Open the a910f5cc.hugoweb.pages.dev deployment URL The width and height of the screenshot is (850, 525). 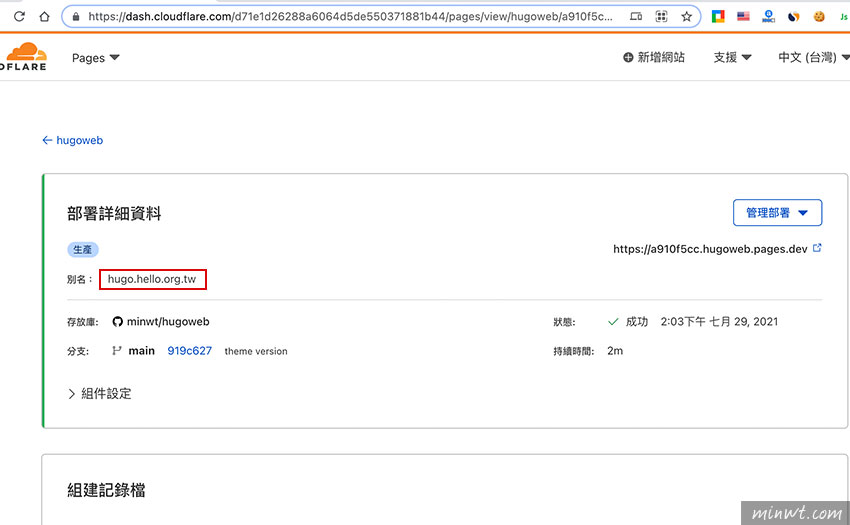[710, 249]
